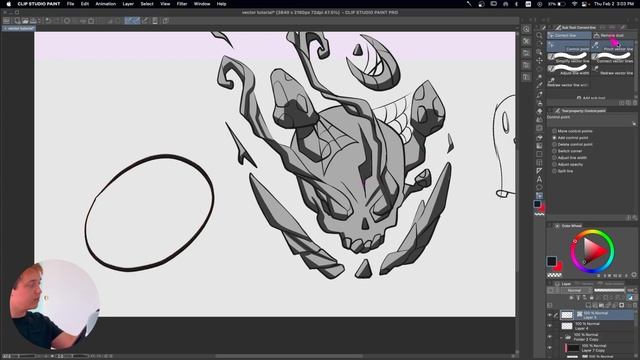640x360 pixels.
Task: Open the Edit menu
Action: tap(84, 4)
